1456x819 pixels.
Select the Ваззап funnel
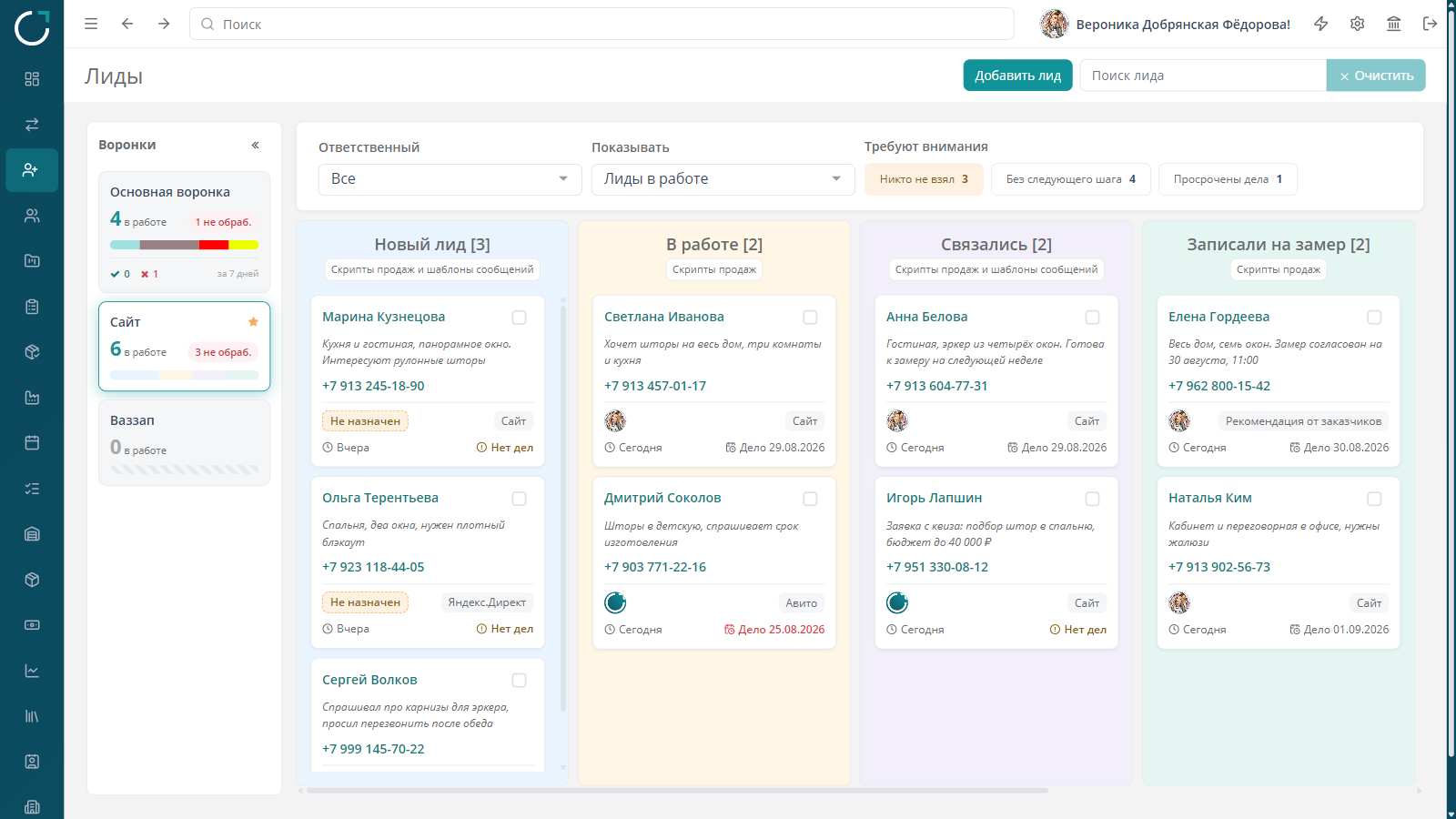[184, 443]
